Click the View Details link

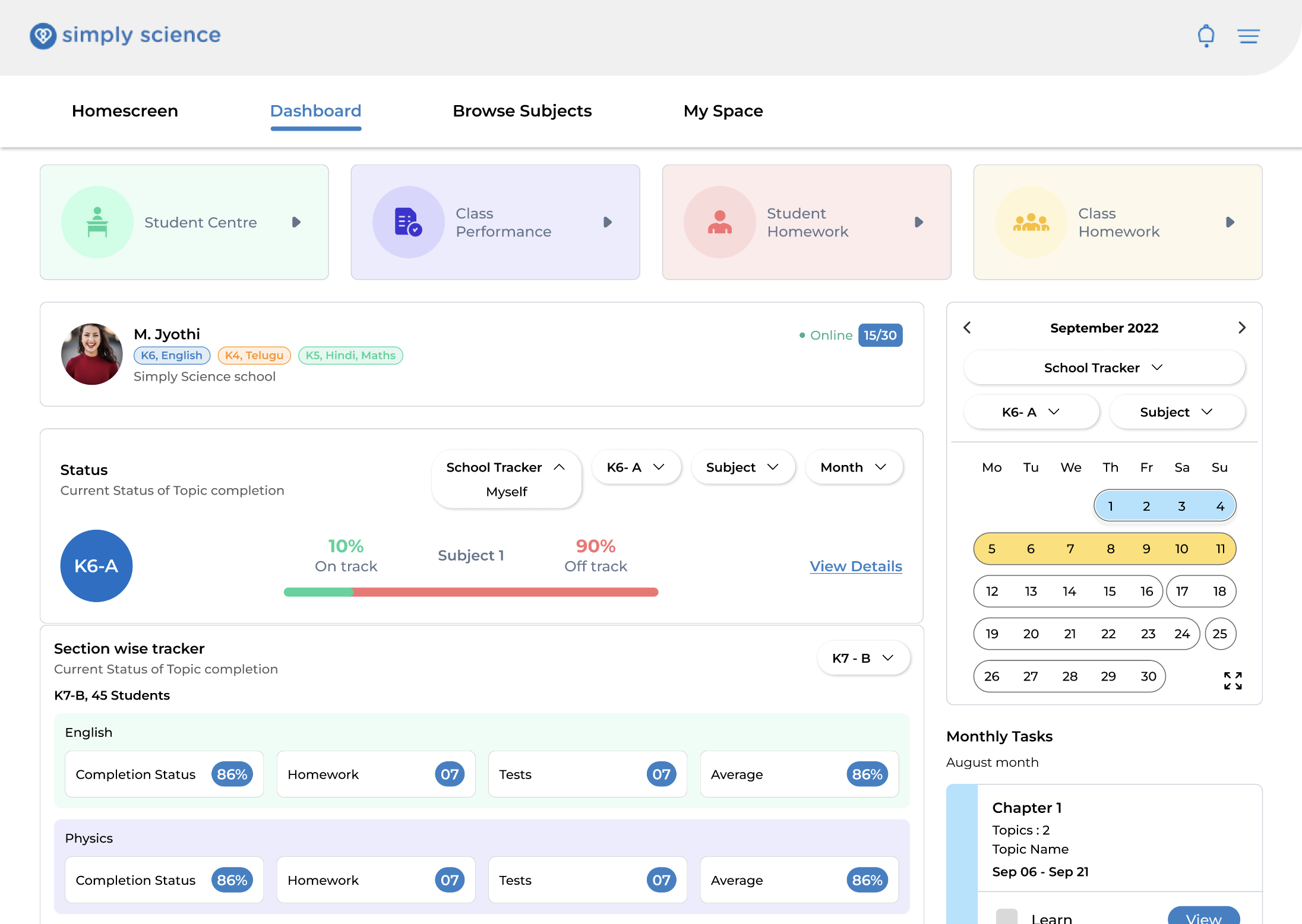855,566
